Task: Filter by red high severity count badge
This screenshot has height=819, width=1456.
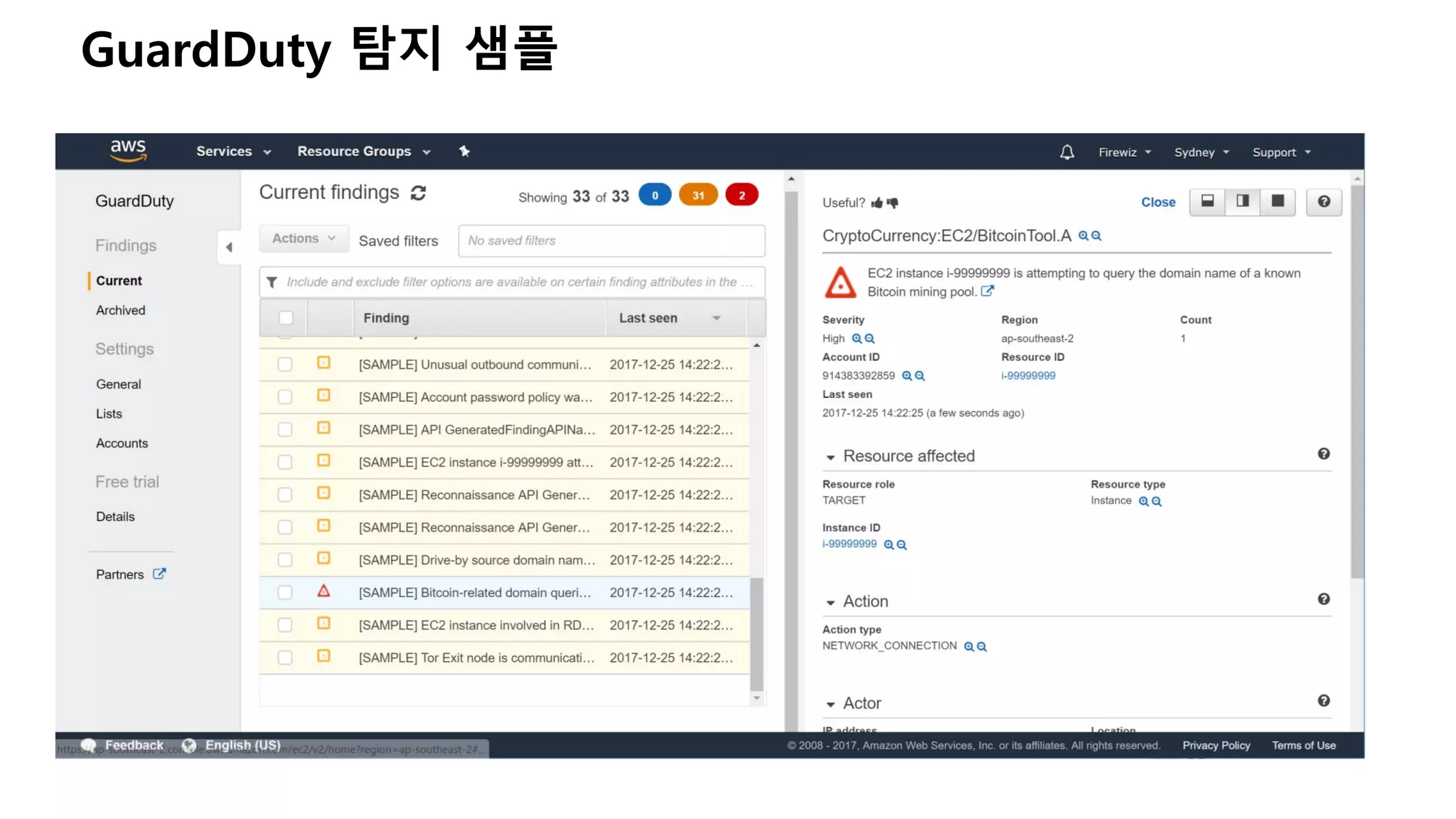Action: [742, 195]
